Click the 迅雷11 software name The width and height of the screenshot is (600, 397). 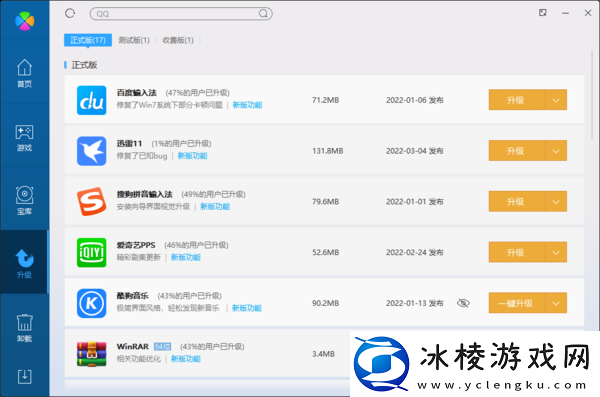pos(129,144)
